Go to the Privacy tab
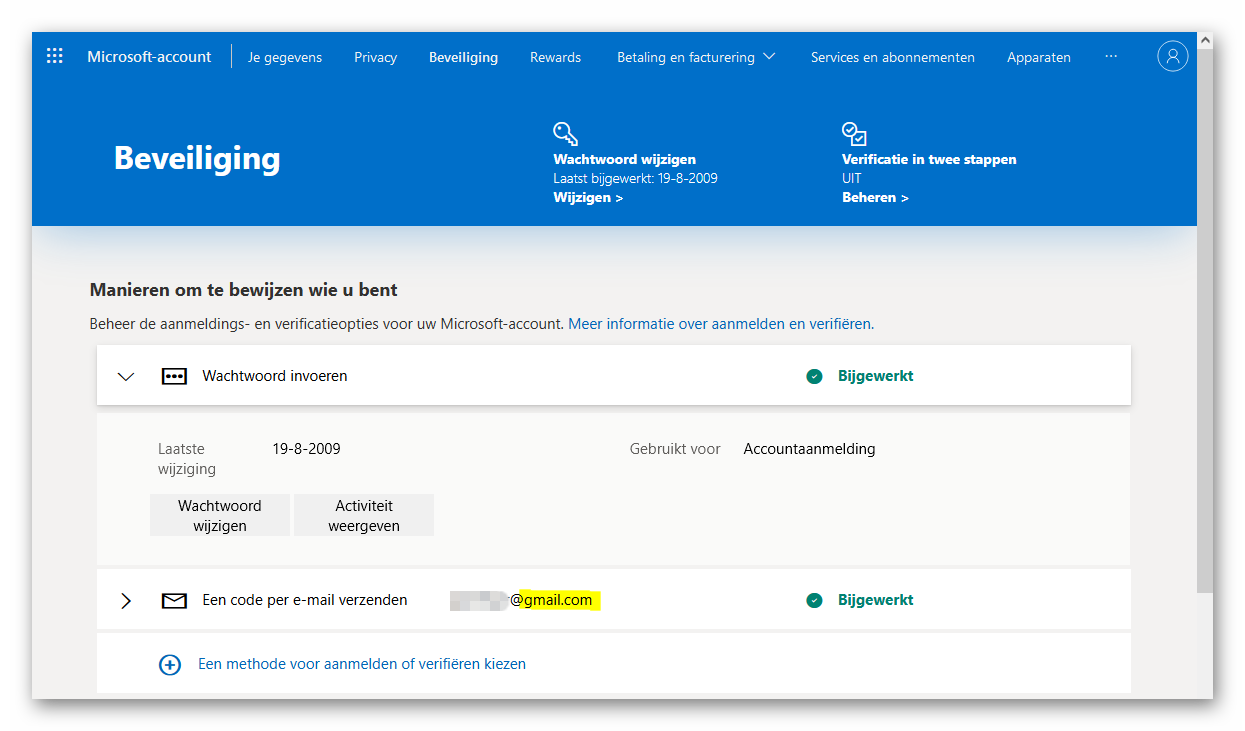Screen dimensions: 1245x731 375,57
